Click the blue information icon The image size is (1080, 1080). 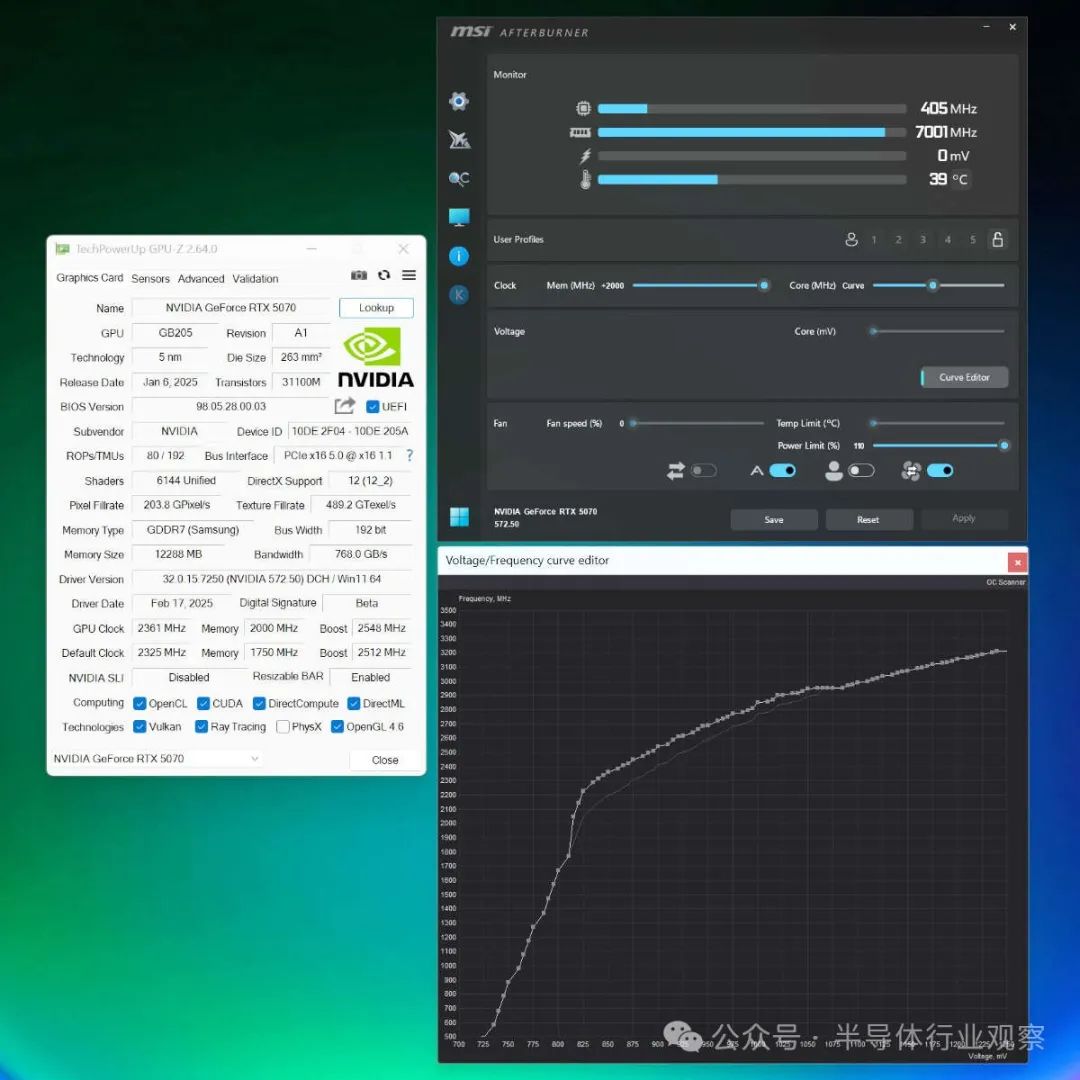coord(459,256)
